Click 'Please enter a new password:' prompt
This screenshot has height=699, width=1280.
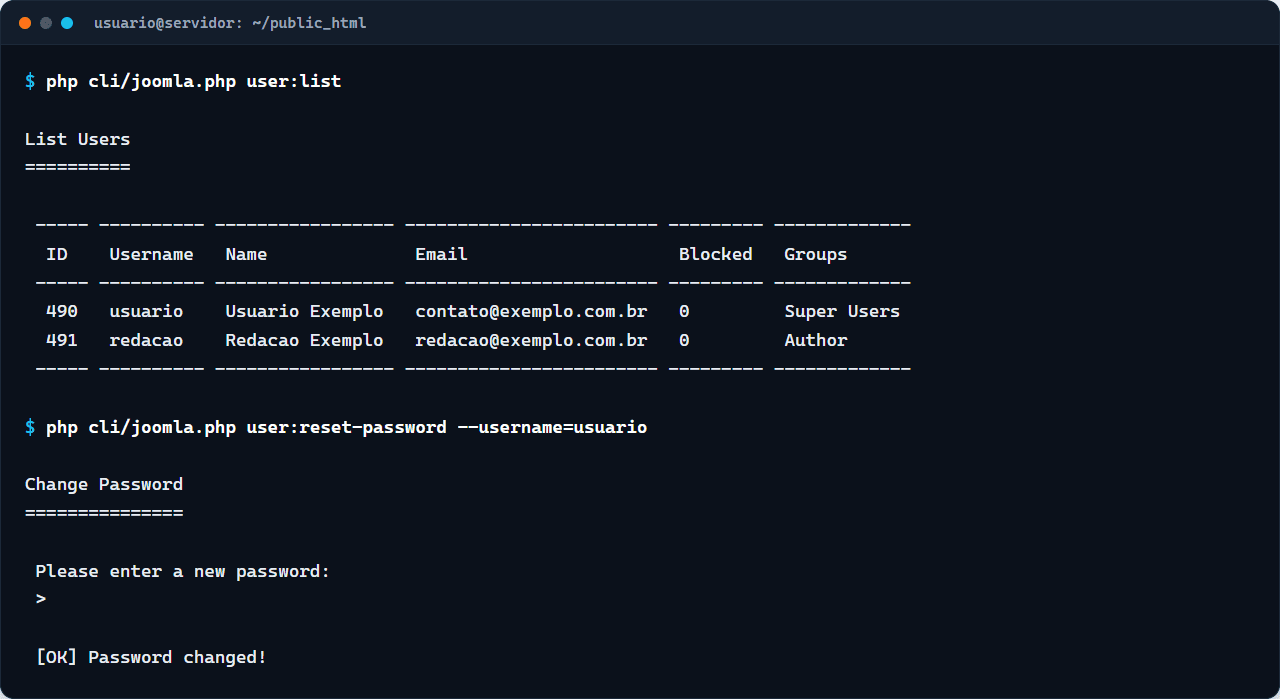click(183, 571)
